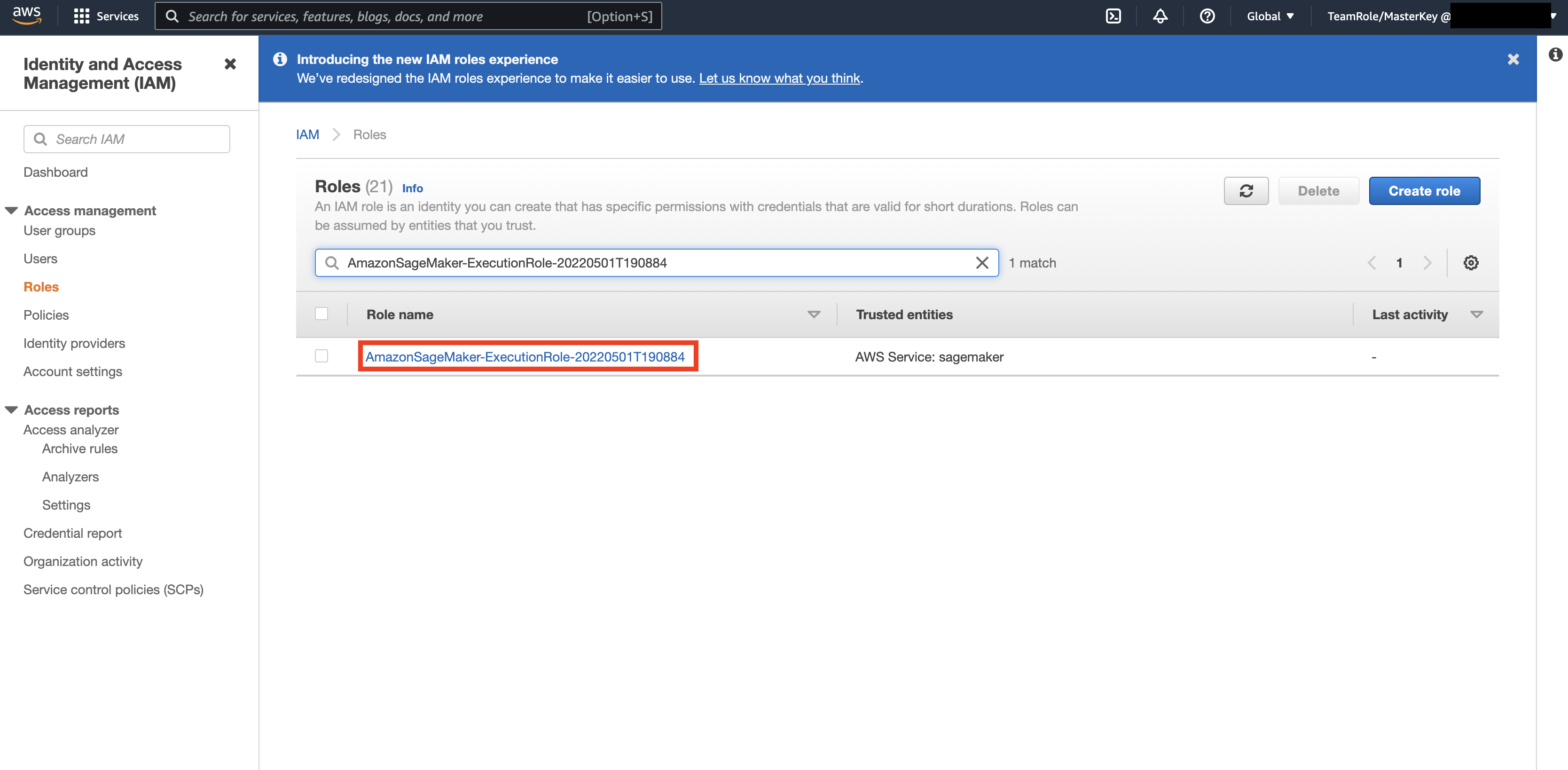Sort by Last activity column arrow
The image size is (1568, 770).
point(1476,314)
